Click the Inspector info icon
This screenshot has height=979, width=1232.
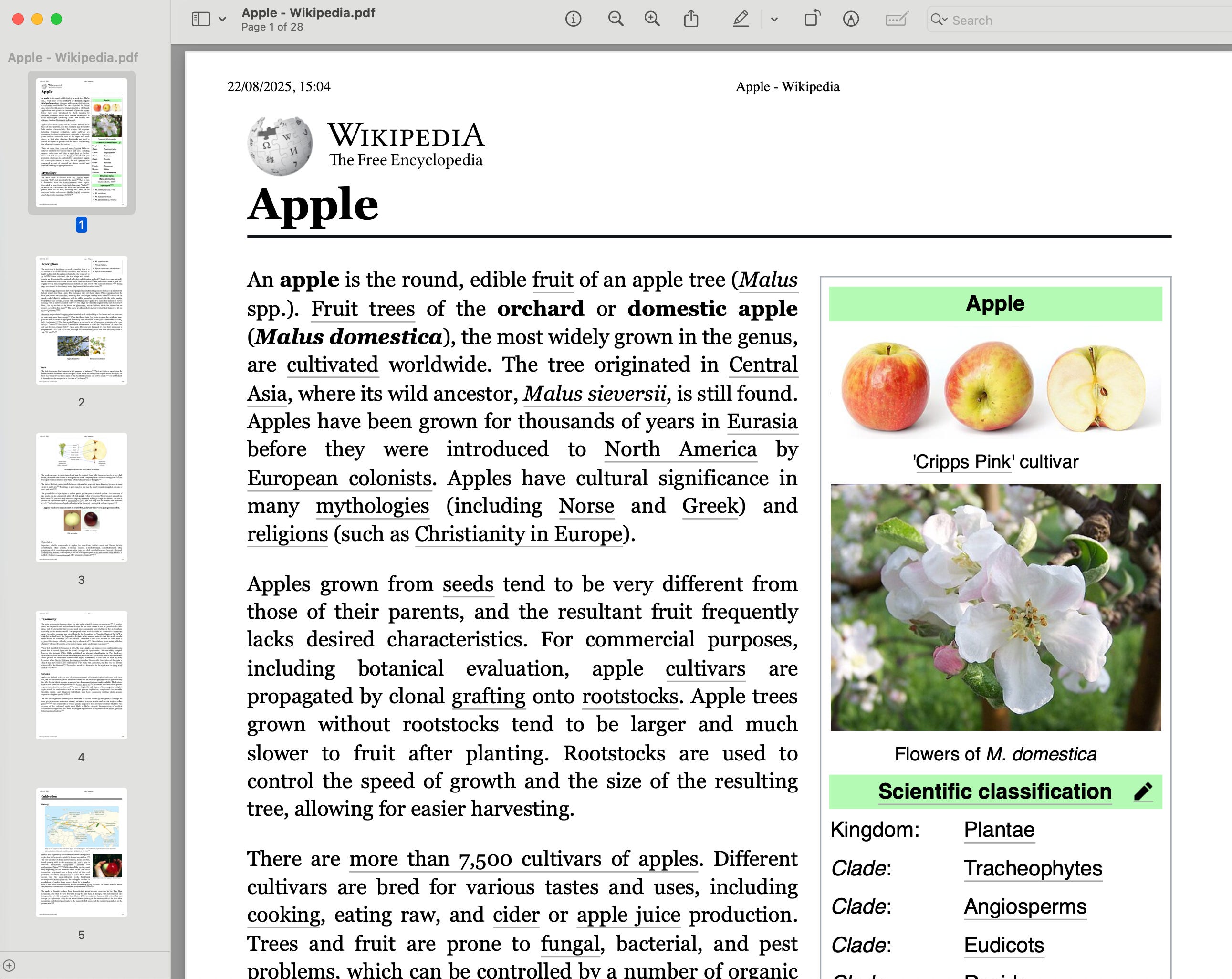point(573,20)
